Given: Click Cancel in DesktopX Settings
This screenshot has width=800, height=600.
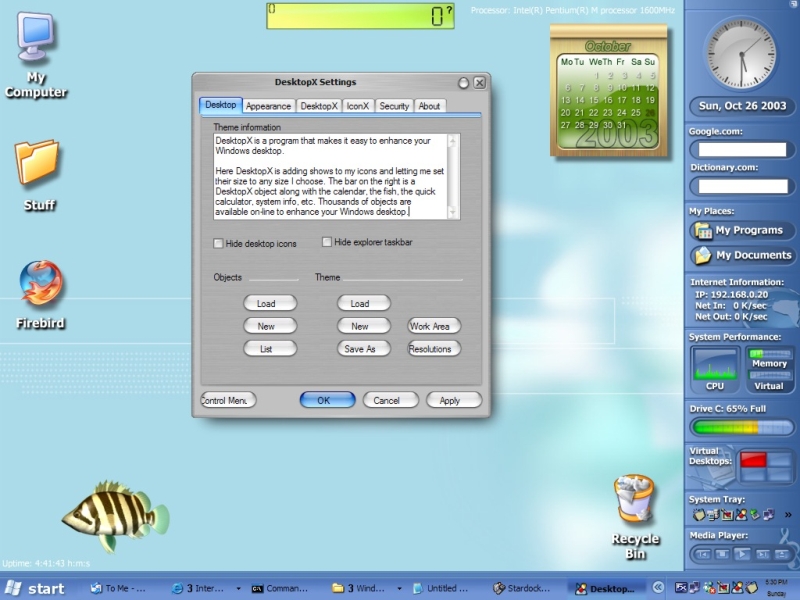Looking at the screenshot, I should tap(391, 401).
